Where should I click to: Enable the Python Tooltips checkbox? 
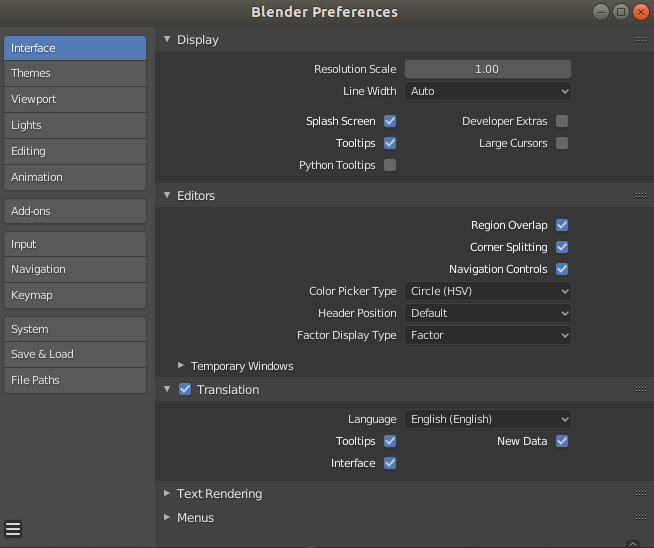(x=390, y=165)
